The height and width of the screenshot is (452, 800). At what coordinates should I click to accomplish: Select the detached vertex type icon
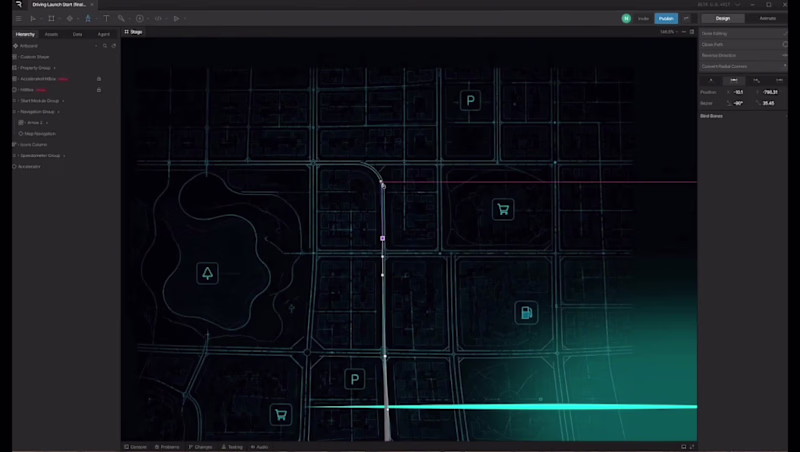coord(756,80)
